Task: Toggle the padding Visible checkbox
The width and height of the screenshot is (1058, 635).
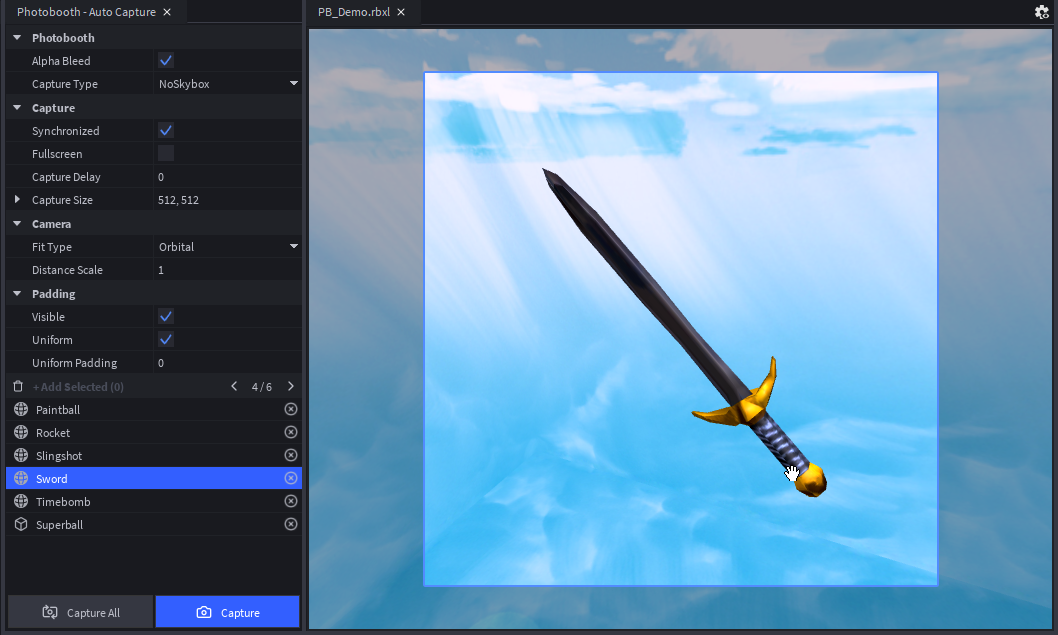Action: (x=165, y=316)
